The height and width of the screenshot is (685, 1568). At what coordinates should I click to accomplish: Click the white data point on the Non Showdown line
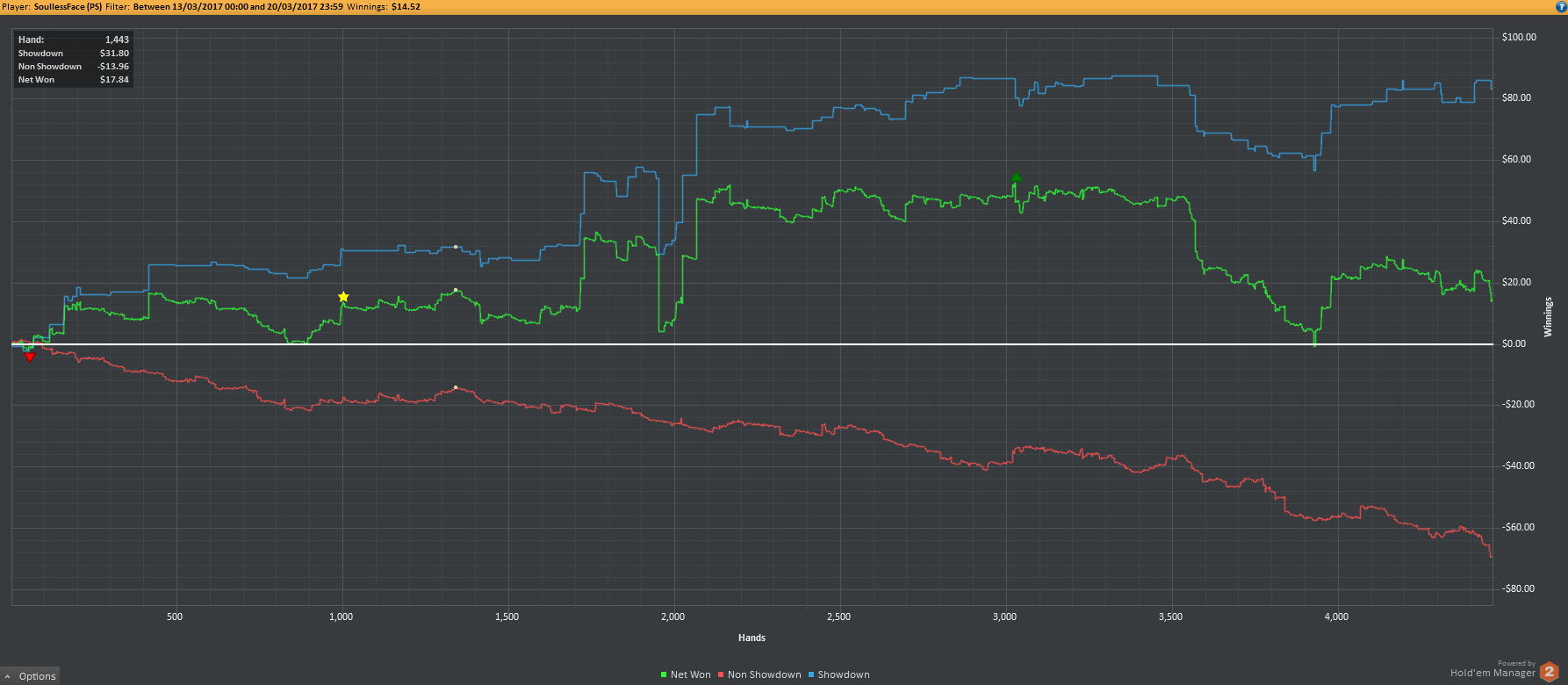tap(456, 387)
